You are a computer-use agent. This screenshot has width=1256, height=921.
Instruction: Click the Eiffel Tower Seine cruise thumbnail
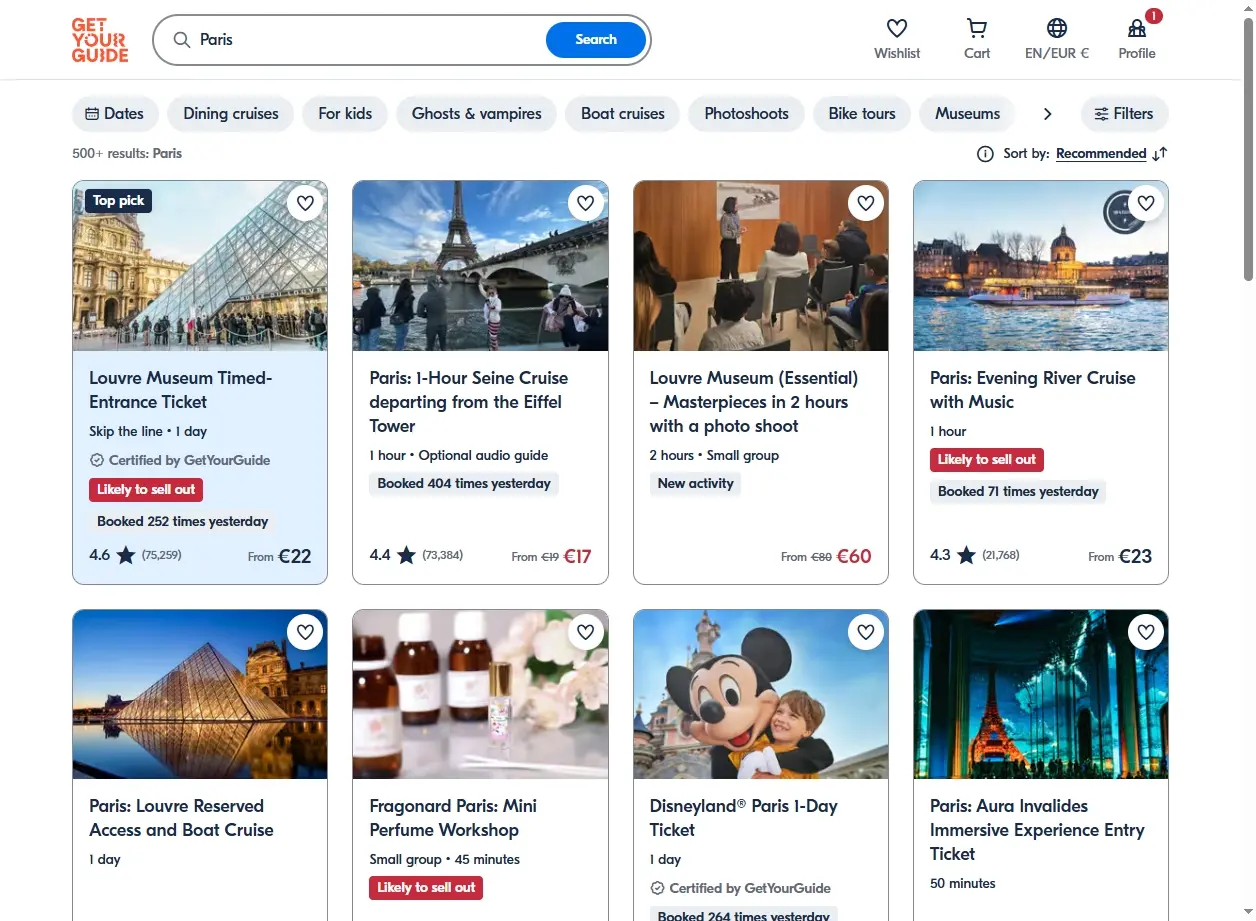click(x=480, y=266)
